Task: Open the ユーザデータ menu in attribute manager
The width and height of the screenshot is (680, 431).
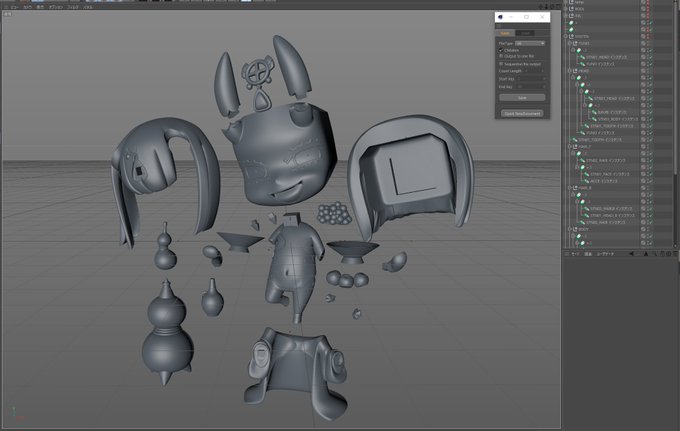Action: pos(605,254)
